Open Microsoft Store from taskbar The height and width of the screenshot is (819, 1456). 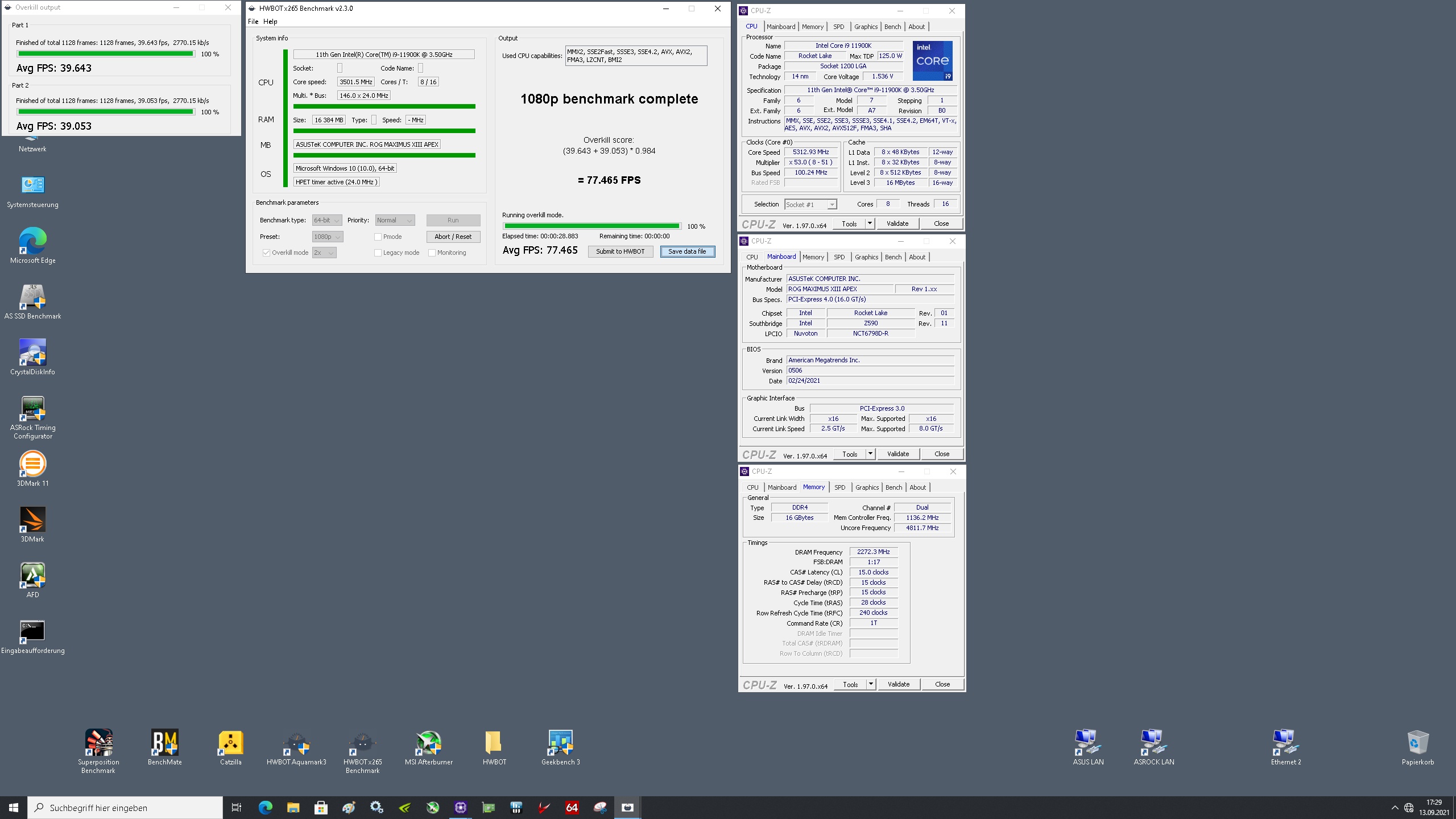tap(321, 808)
